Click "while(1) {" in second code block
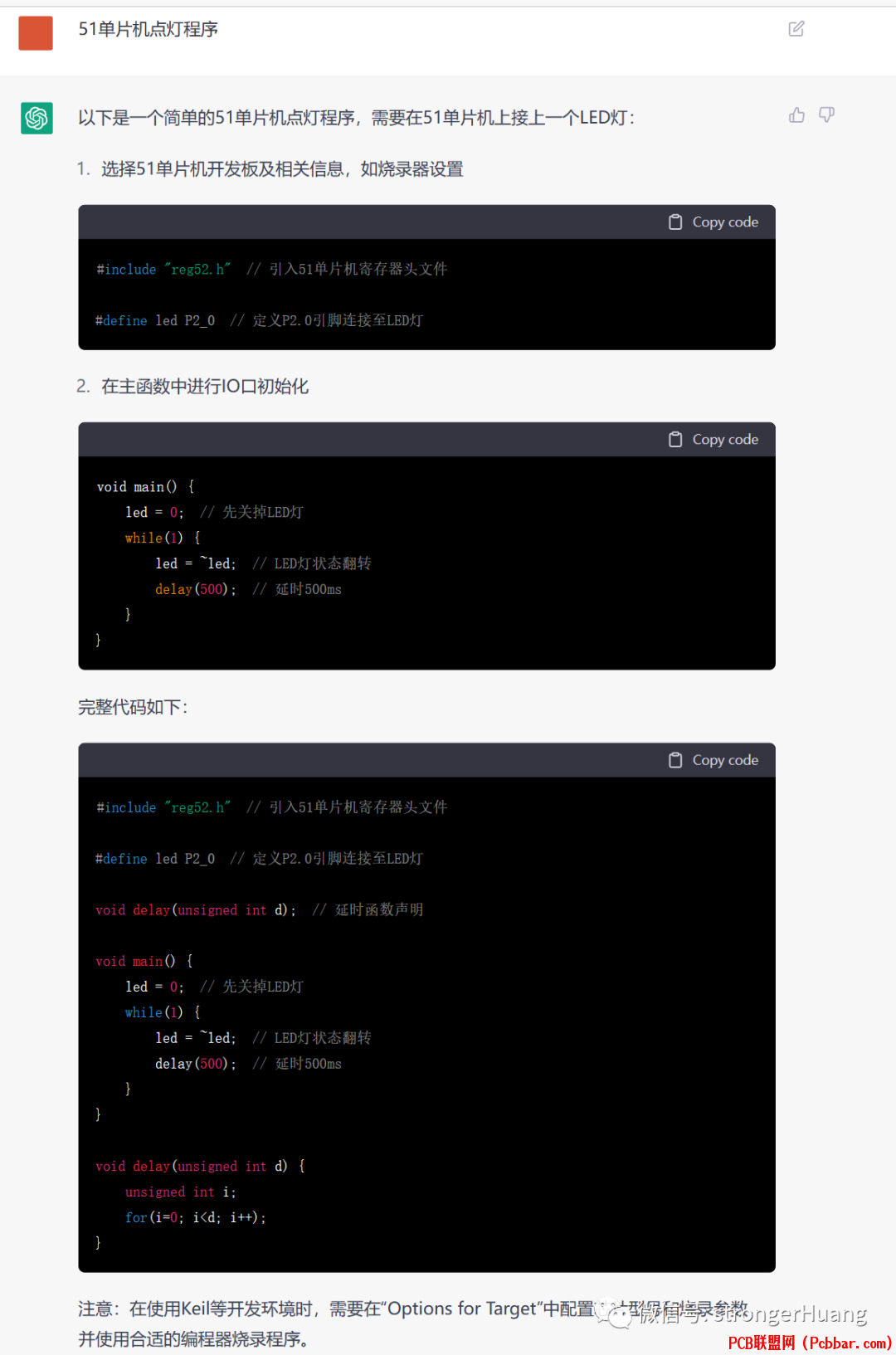Screen dimensions: 896x1355 (163, 539)
